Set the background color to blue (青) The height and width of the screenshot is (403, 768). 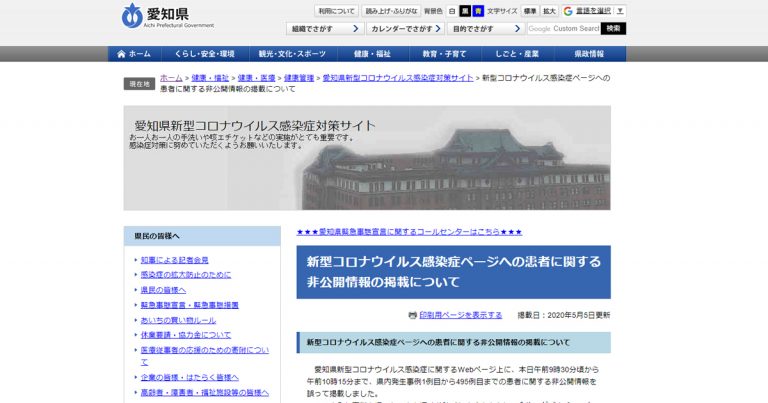478,11
